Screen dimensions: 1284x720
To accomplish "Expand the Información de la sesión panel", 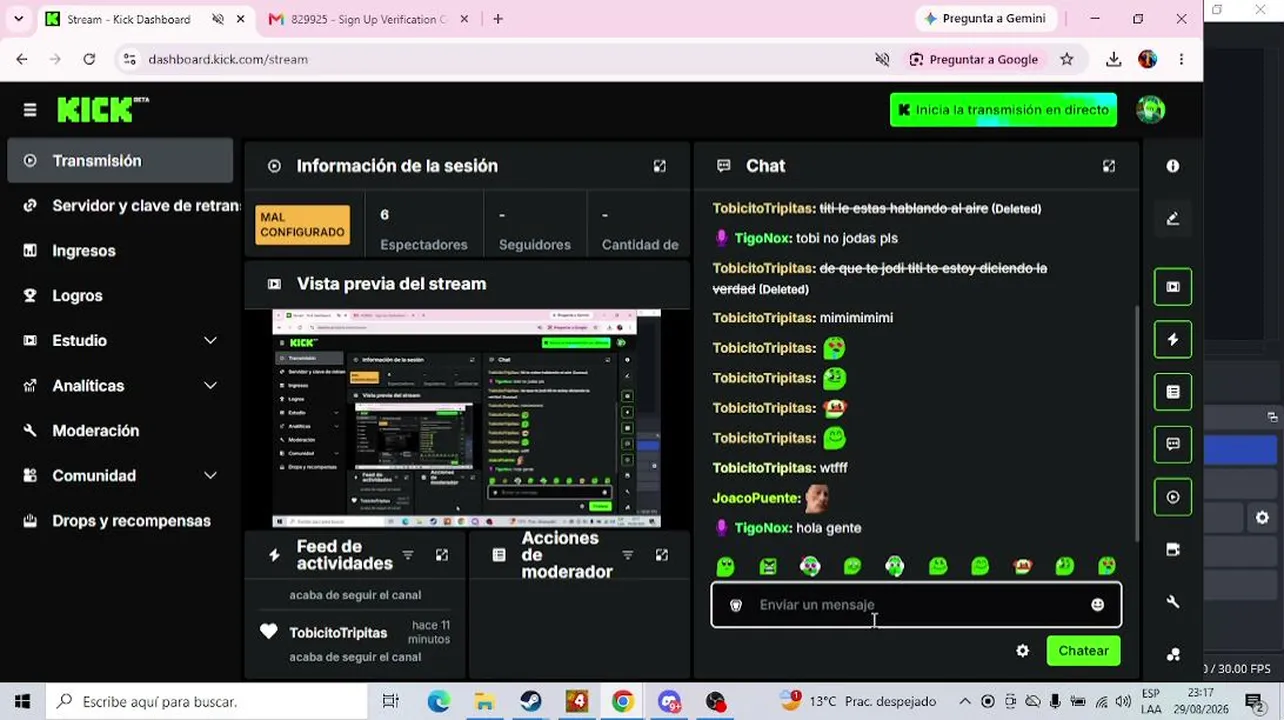I will click(660, 166).
